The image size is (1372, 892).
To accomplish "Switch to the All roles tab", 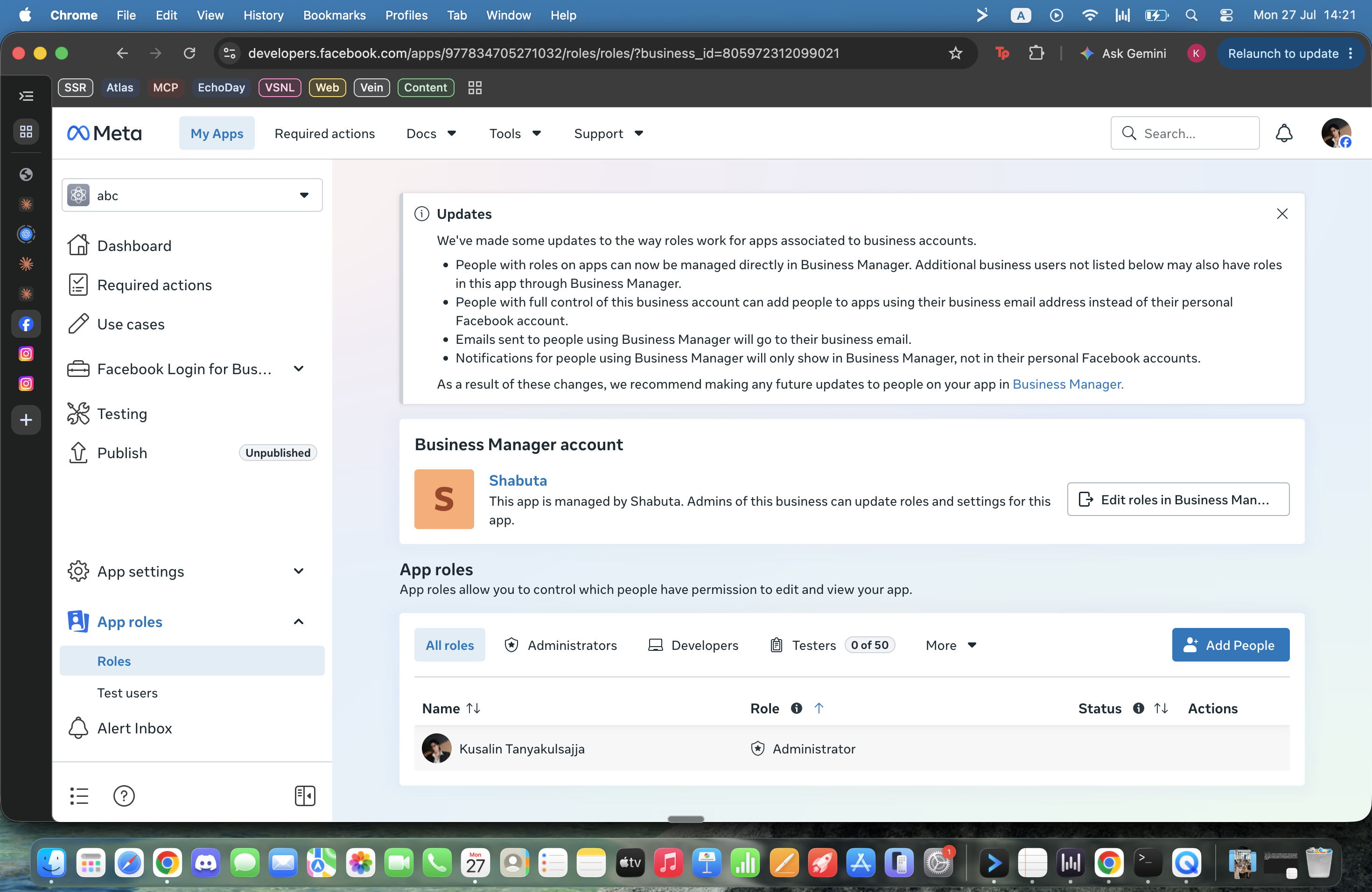I will pyautogui.click(x=450, y=645).
